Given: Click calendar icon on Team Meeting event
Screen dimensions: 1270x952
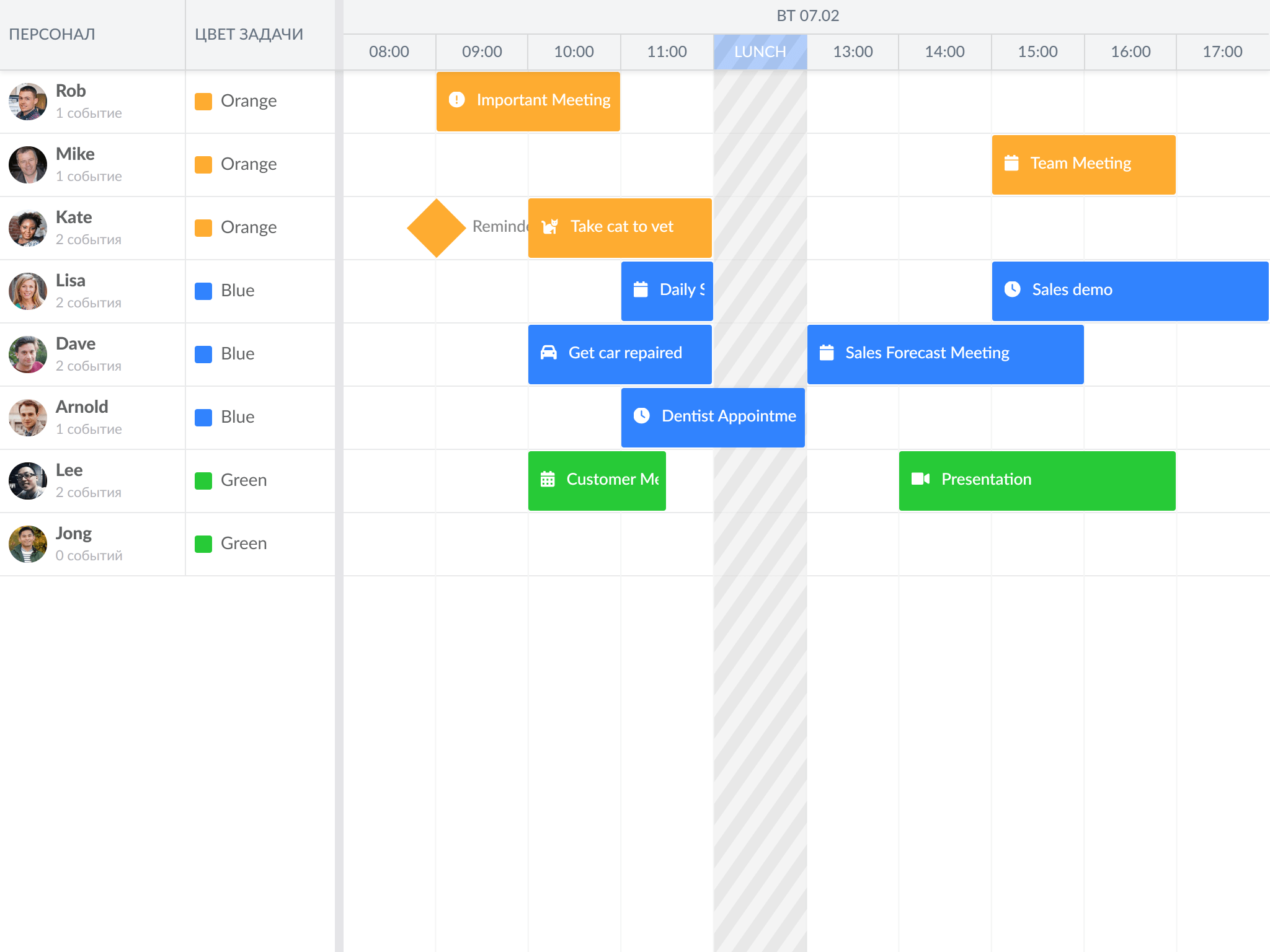Looking at the screenshot, I should pos(1011,163).
